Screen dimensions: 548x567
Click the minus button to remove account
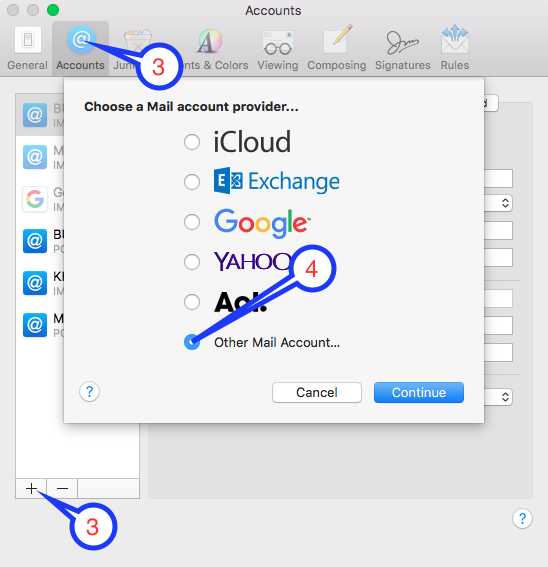click(62, 489)
